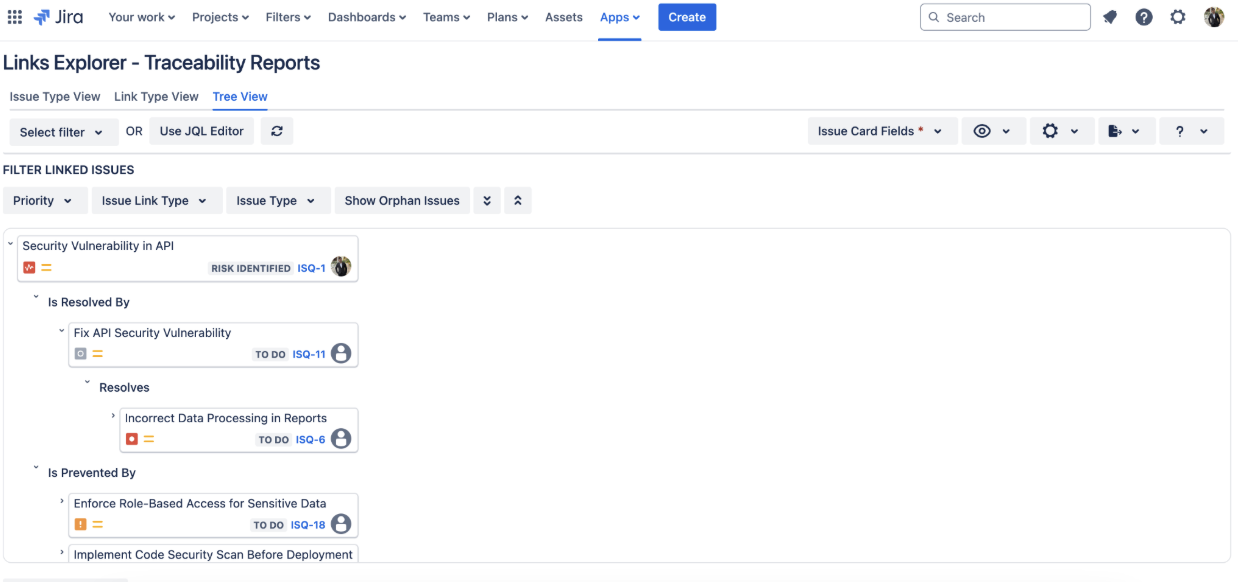Toggle Show Orphan Issues

click(402, 201)
